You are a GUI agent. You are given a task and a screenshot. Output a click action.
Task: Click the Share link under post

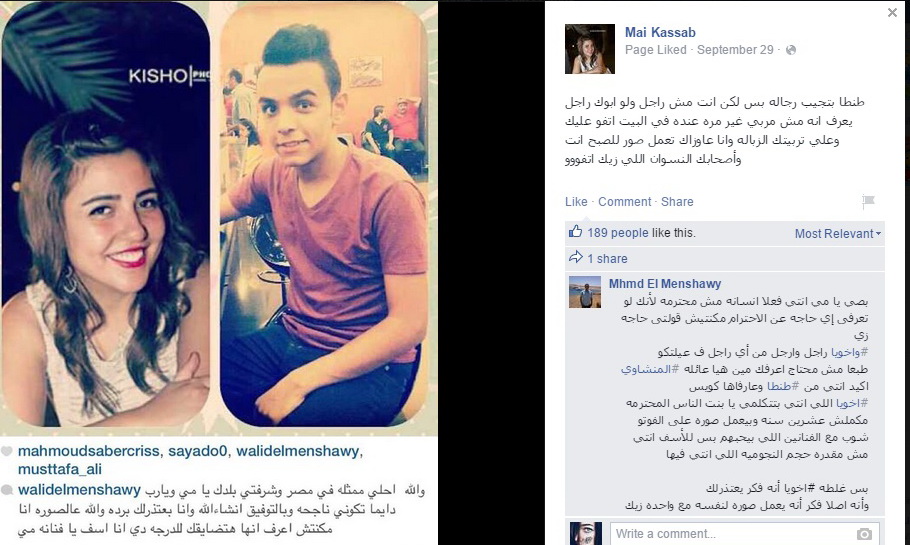click(677, 201)
